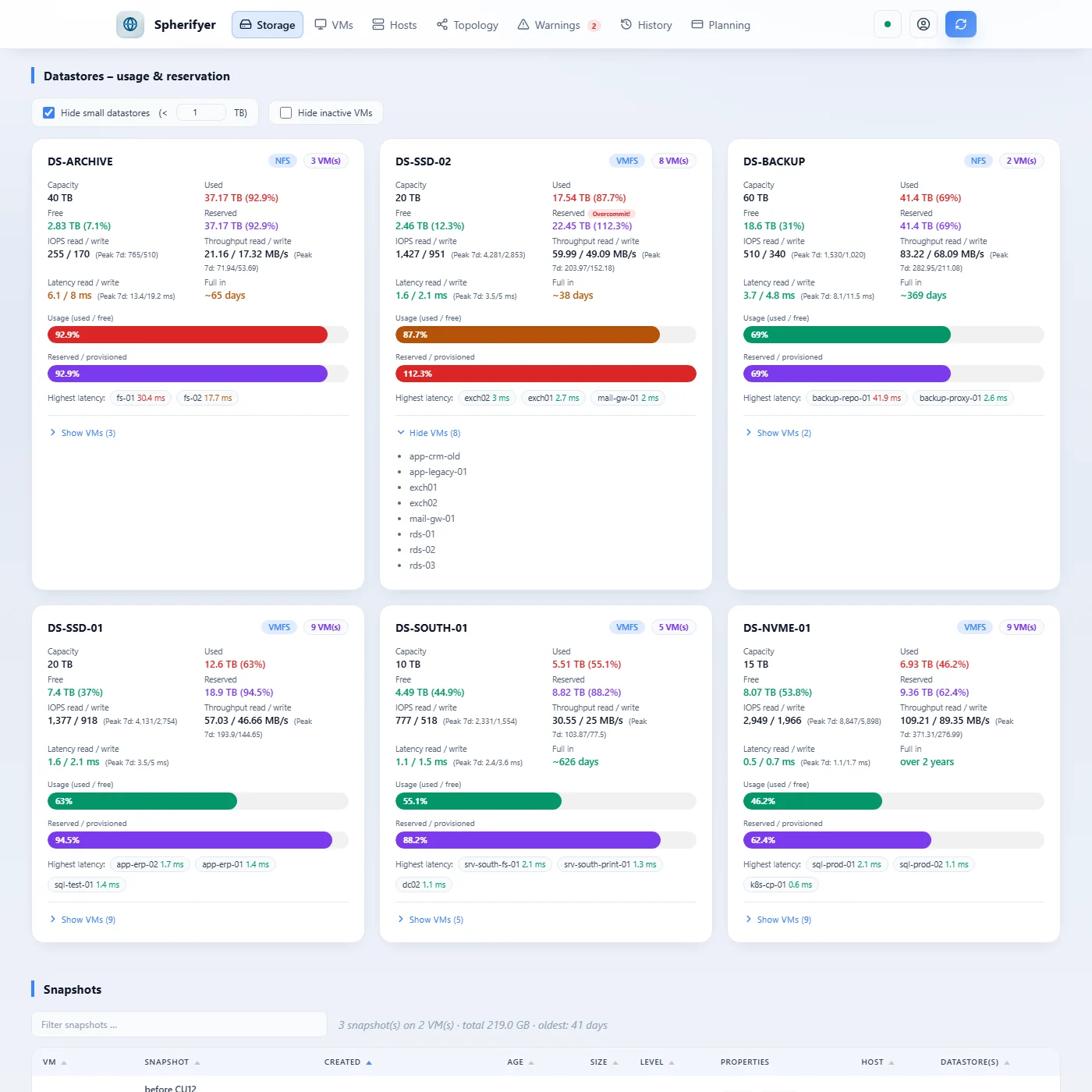This screenshot has width=1092, height=1092.
Task: Sort snapshots by Host column
Action: [x=877, y=1062]
